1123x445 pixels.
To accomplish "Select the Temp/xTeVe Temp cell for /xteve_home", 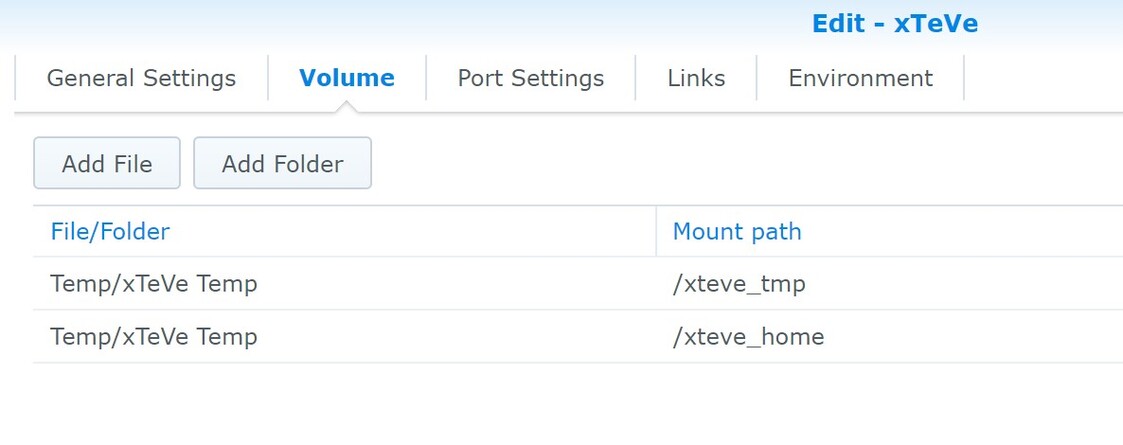I will [x=154, y=337].
